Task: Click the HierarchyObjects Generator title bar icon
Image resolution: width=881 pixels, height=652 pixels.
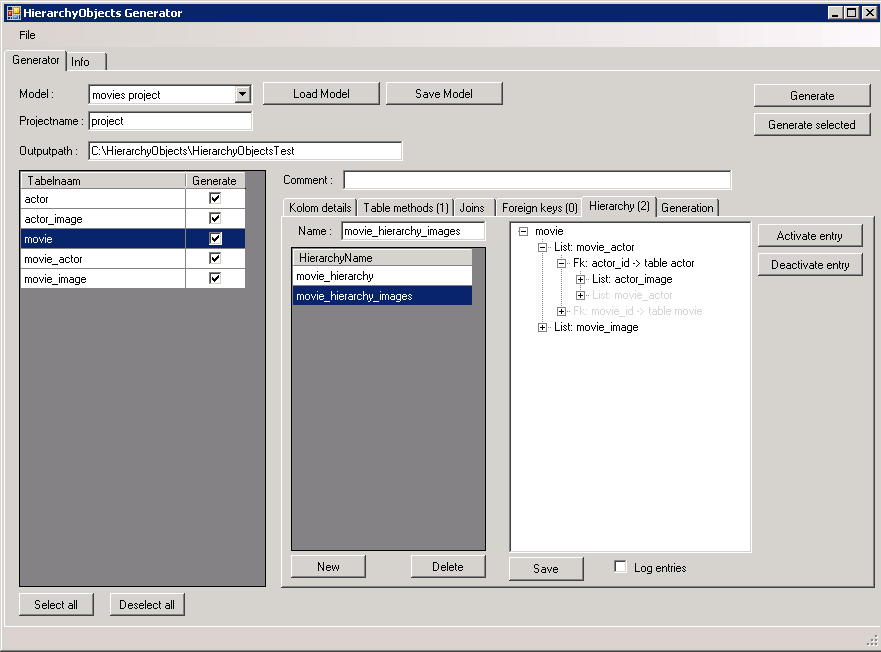Action: click(13, 13)
